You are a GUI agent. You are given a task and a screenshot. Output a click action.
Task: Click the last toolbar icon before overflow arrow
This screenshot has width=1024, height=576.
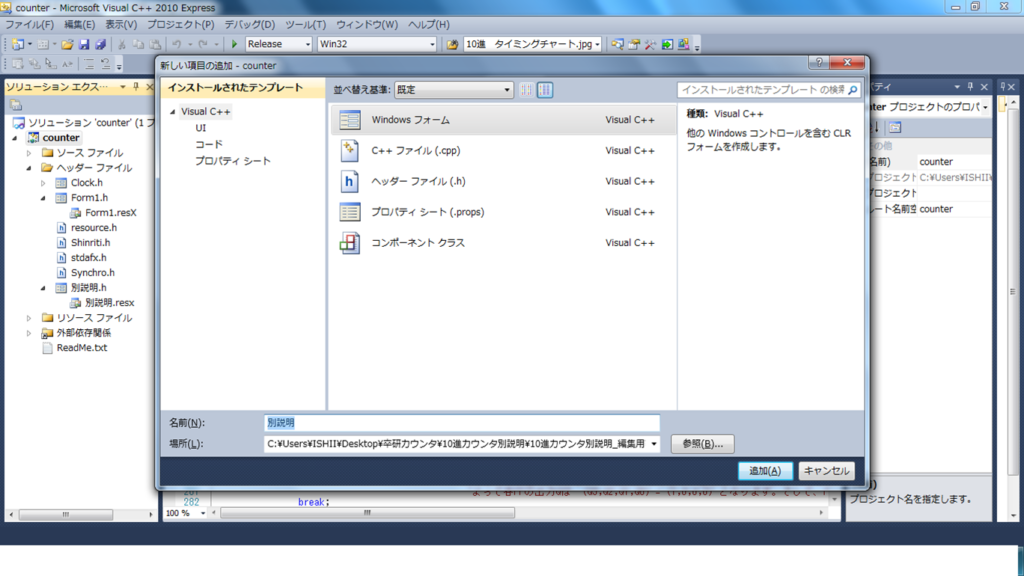tap(684, 44)
